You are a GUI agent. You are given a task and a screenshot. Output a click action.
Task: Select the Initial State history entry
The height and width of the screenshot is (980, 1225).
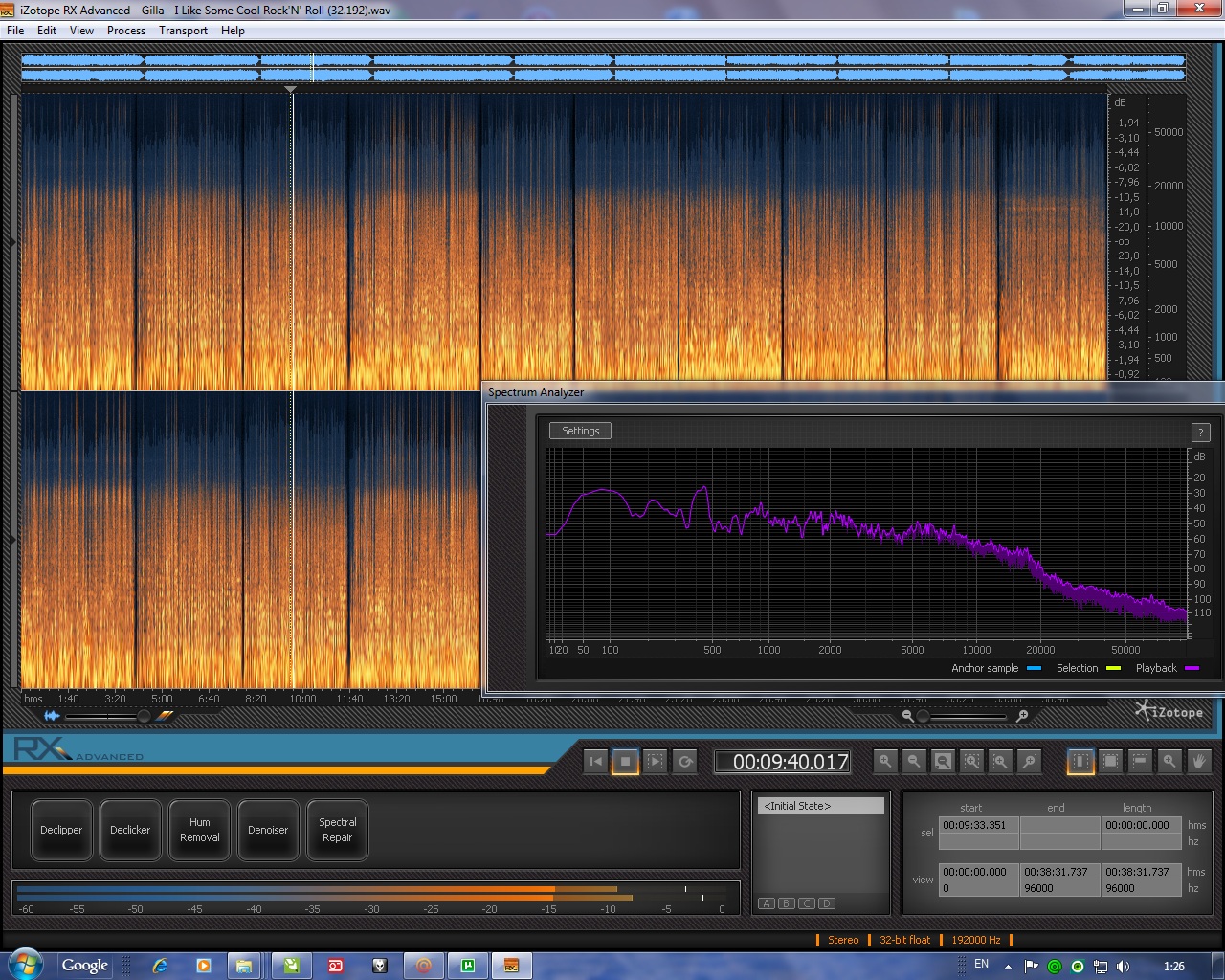(x=822, y=806)
